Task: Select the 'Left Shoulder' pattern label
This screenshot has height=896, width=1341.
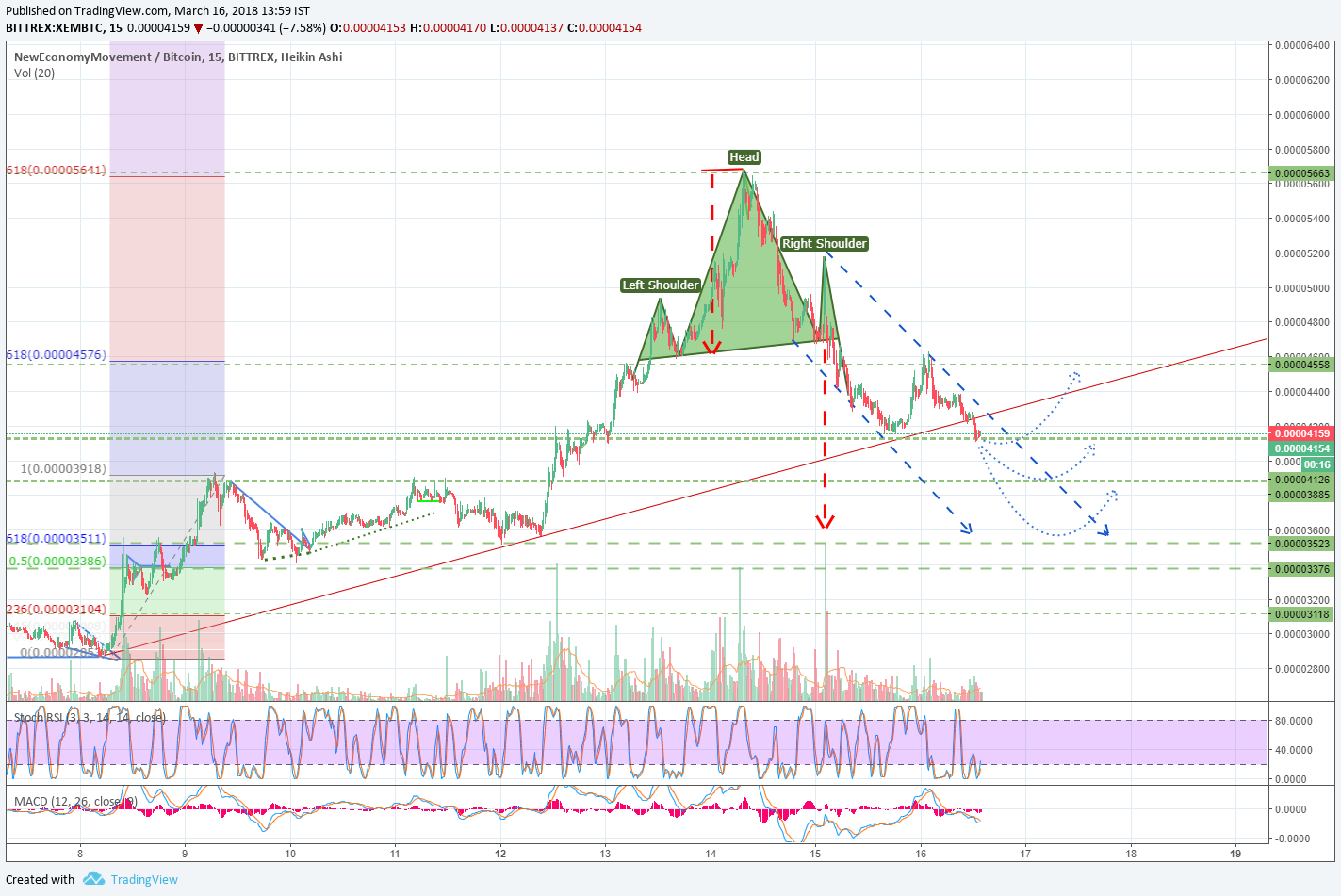Action: pyautogui.click(x=661, y=285)
